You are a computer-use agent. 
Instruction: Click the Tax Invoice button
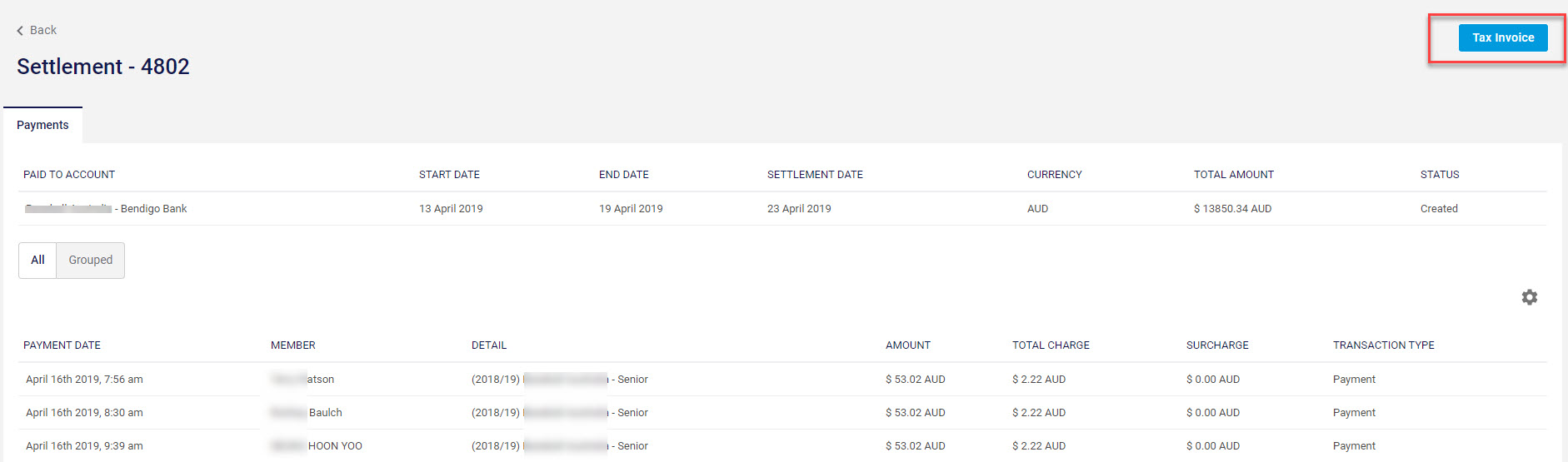(x=1502, y=37)
